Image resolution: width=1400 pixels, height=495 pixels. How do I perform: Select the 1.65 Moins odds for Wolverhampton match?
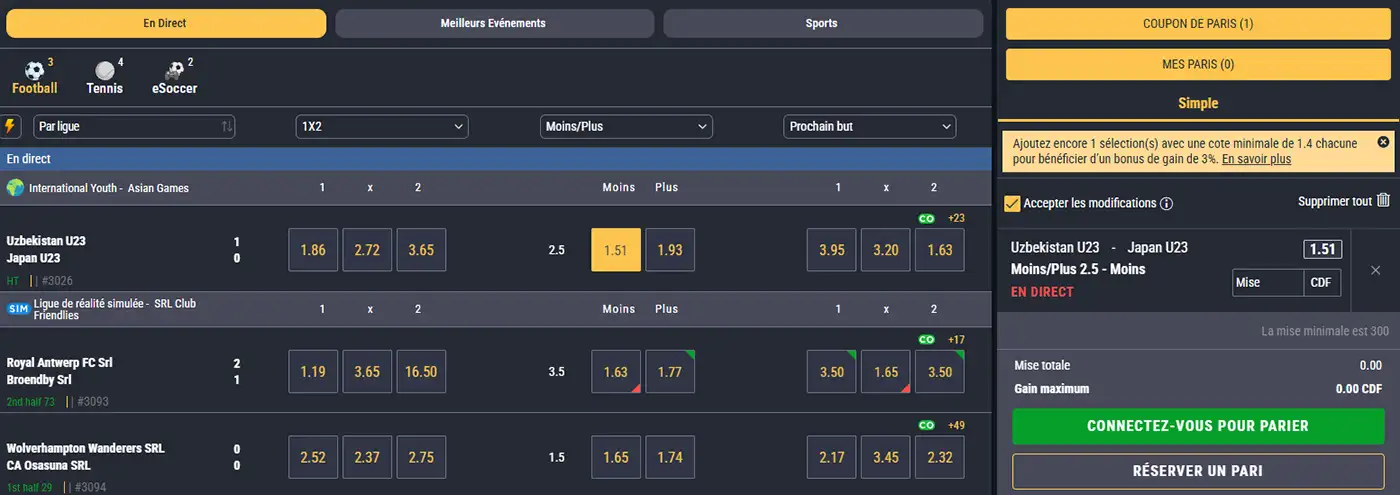tap(616, 457)
